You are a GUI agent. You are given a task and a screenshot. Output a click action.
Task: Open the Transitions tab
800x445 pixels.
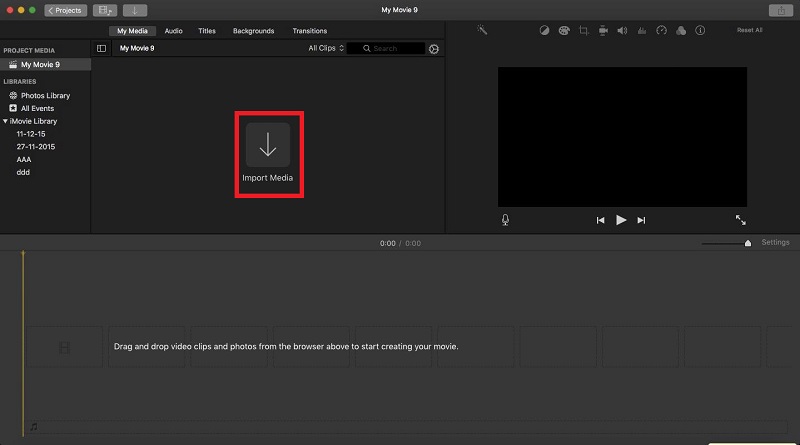(310, 31)
